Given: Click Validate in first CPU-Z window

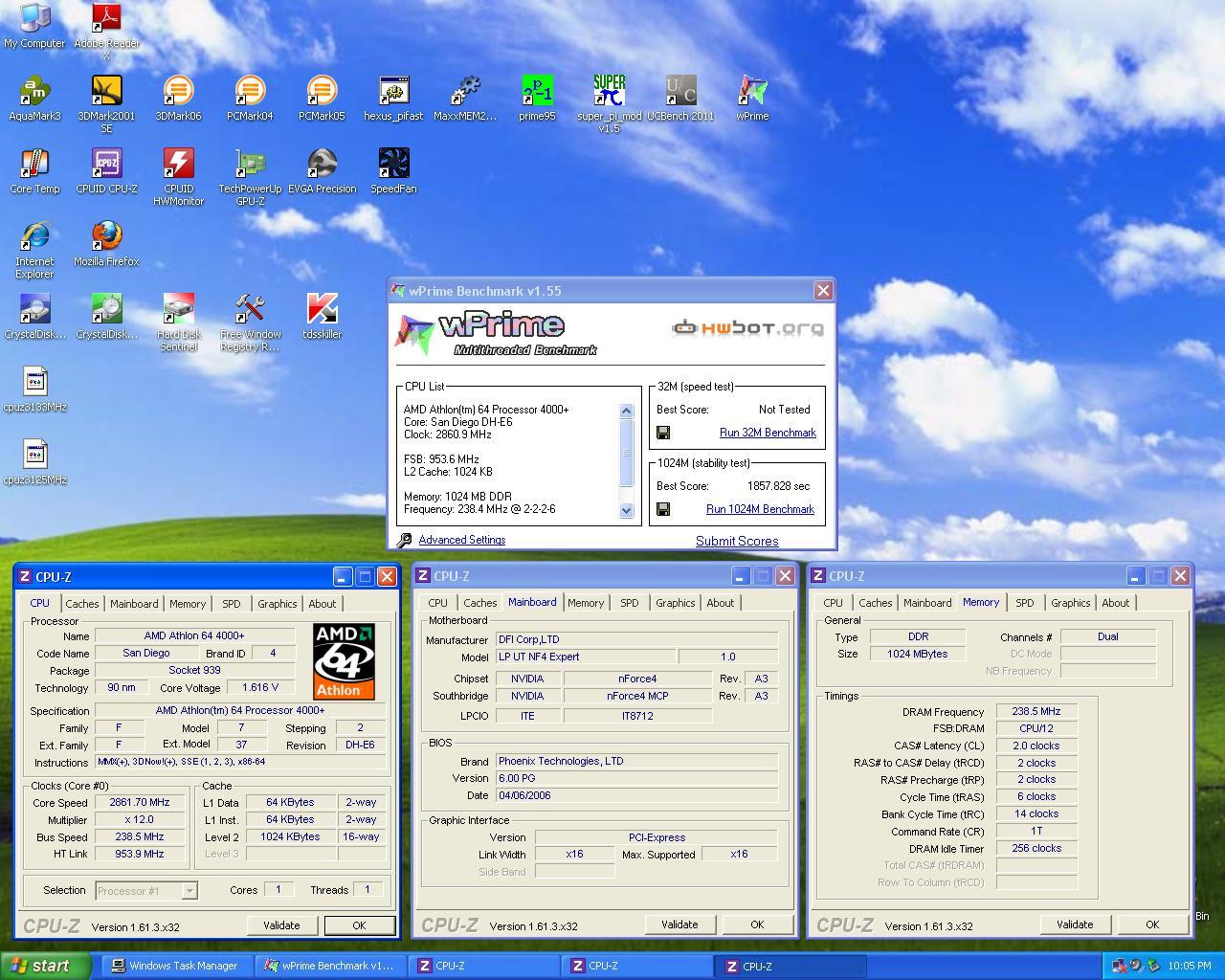Looking at the screenshot, I should point(281,925).
